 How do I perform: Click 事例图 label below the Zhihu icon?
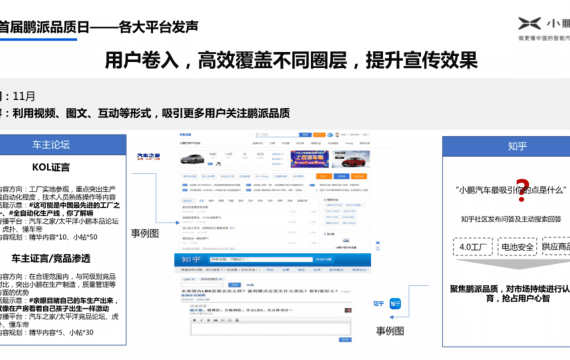click(x=390, y=331)
